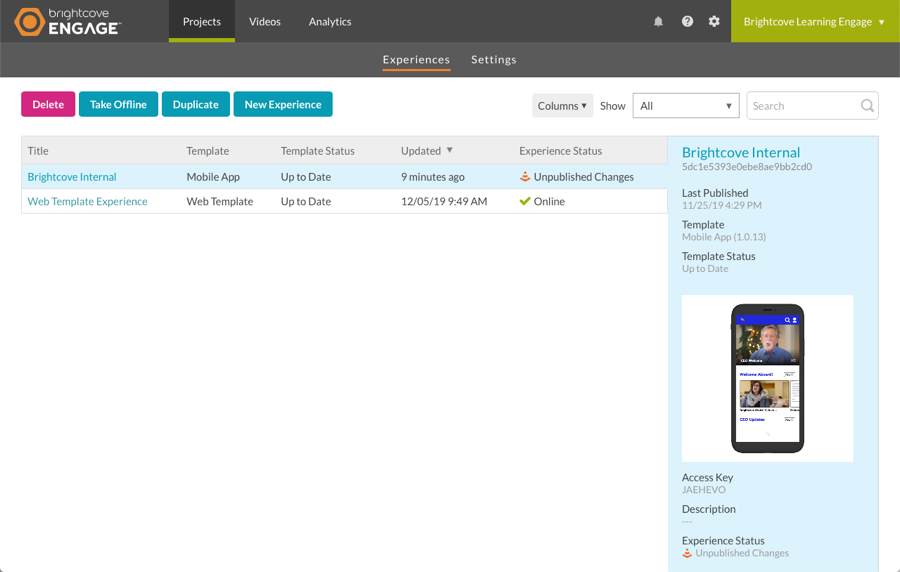Expand the Columns dropdown
Screen dimensions: 900x572
click(x=562, y=106)
